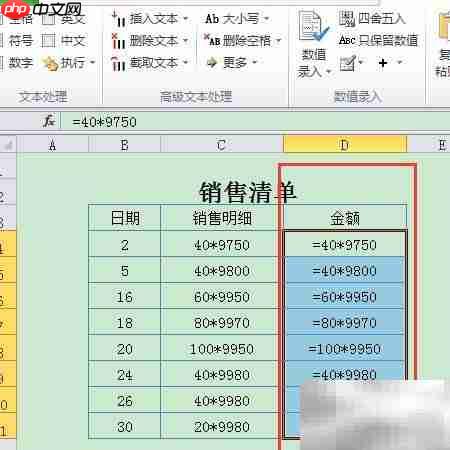Open the dropdown arrow beside the pencil-check icon
The height and width of the screenshot is (450, 450).
361,62
